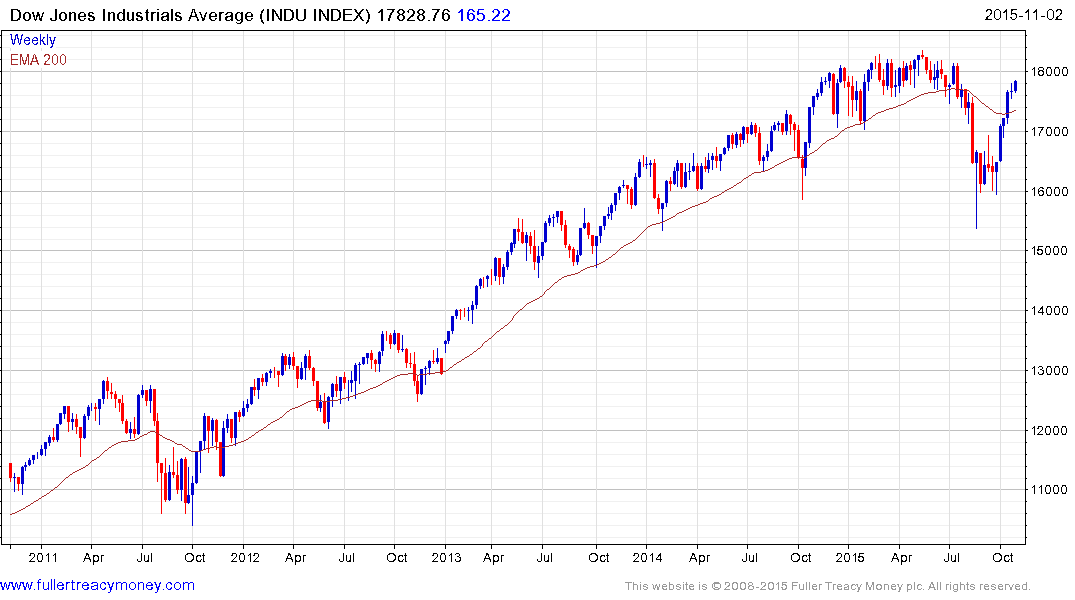Screen dimensions: 1075x600
Task: Click the 2013 year label on time axis
Action: [446, 557]
